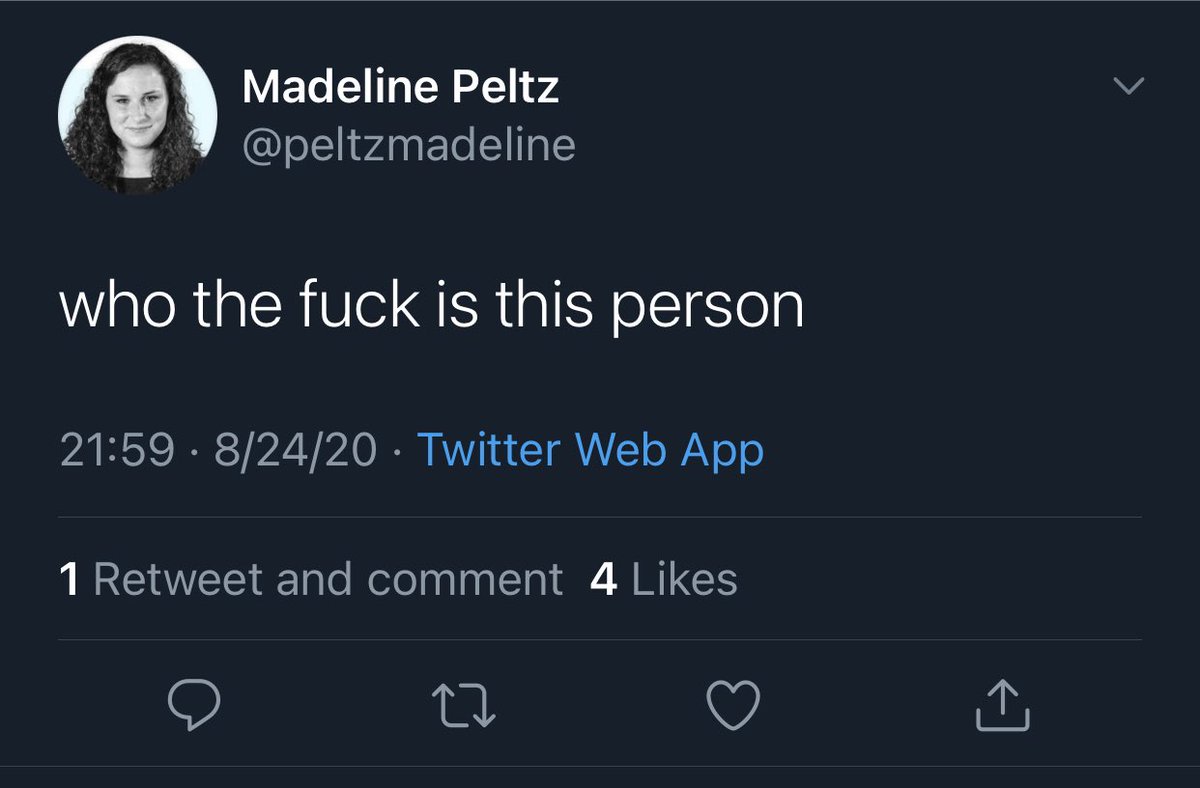View the 4 Likes list

[664, 580]
